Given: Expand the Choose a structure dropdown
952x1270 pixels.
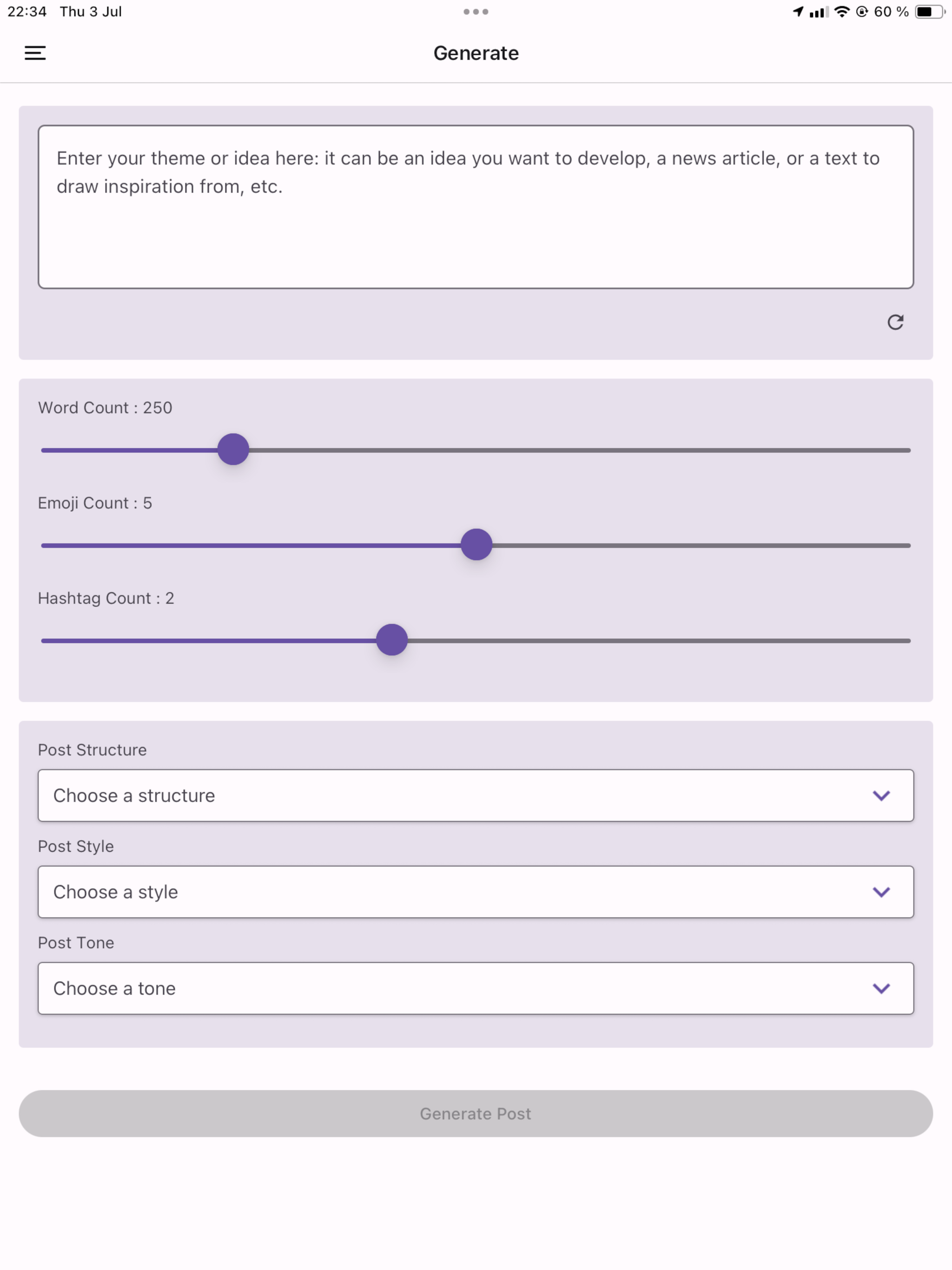Looking at the screenshot, I should click(x=476, y=795).
